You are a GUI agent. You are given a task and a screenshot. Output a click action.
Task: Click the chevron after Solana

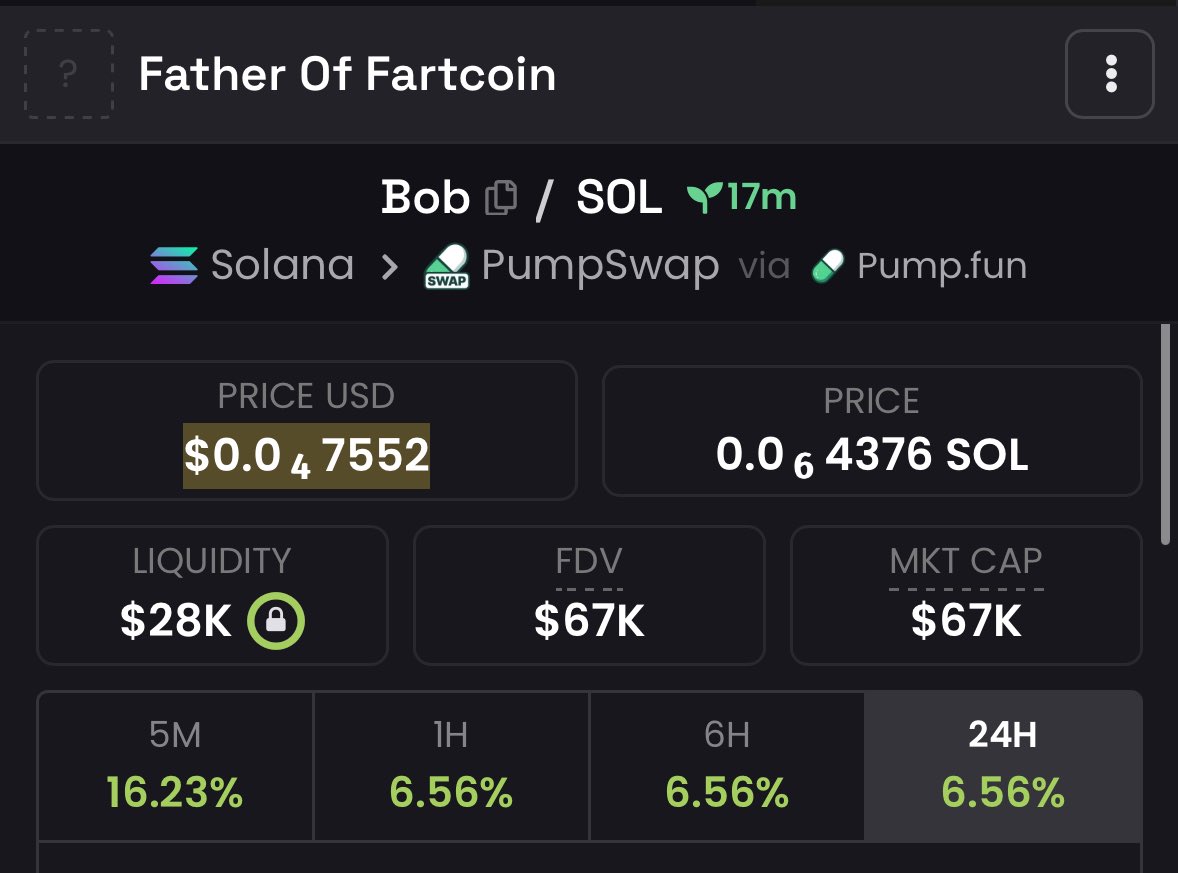[x=389, y=266]
